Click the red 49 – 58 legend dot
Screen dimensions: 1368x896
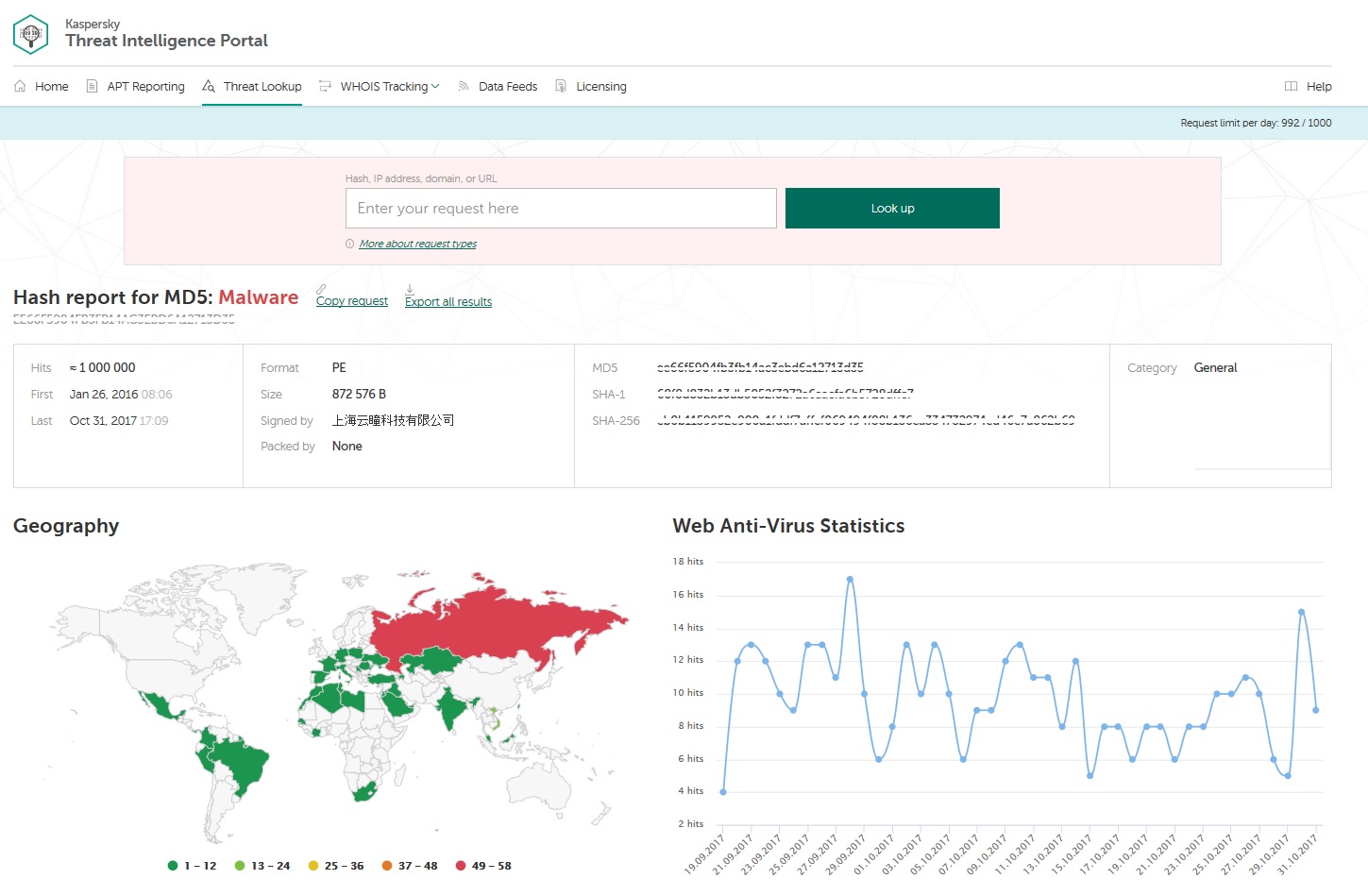[x=461, y=866]
